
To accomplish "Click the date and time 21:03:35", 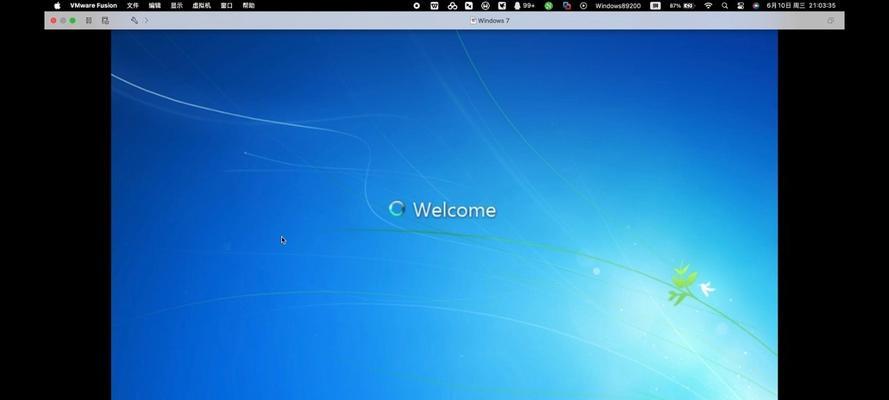I will (x=801, y=6).
